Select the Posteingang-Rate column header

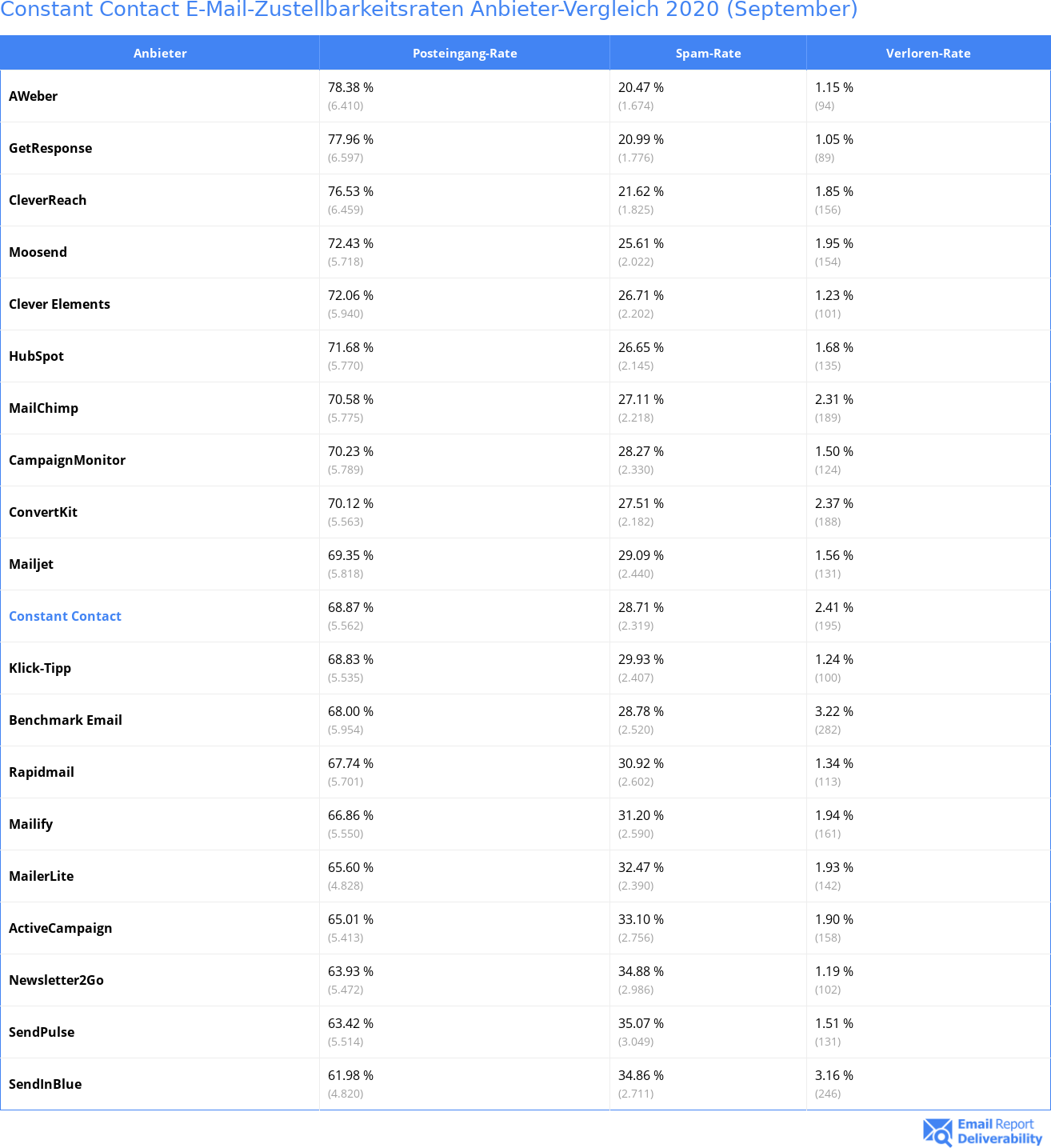tap(465, 53)
